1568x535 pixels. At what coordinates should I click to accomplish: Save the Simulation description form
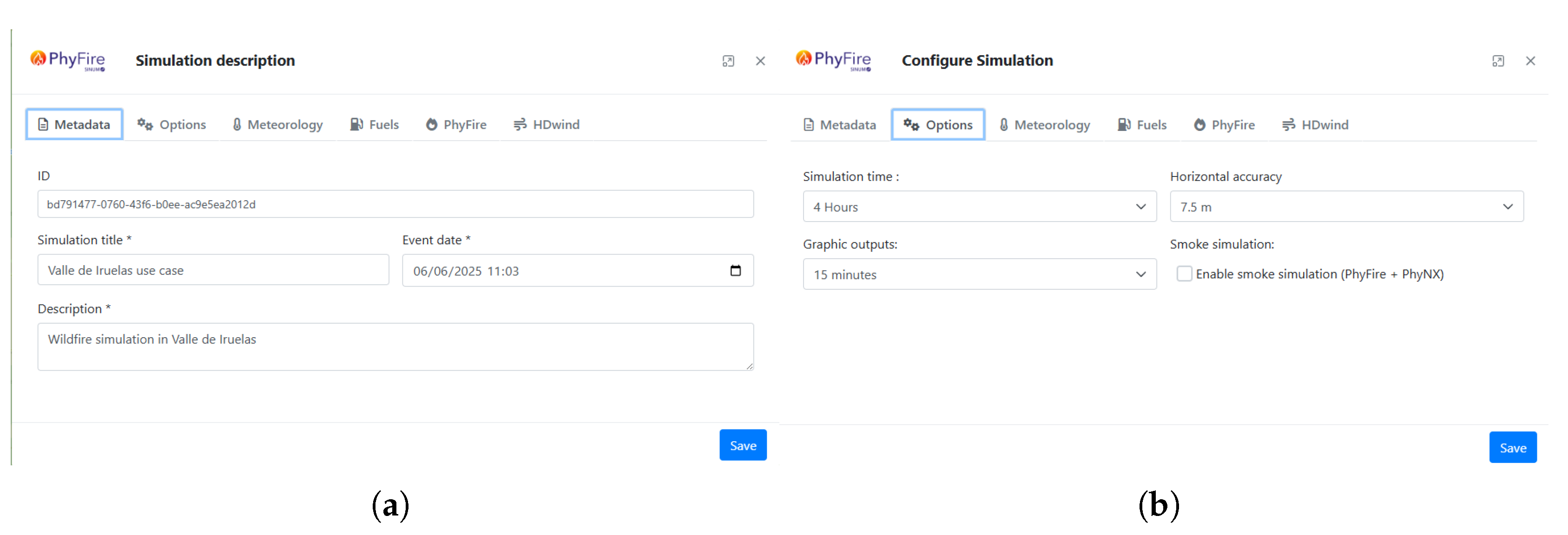(743, 446)
